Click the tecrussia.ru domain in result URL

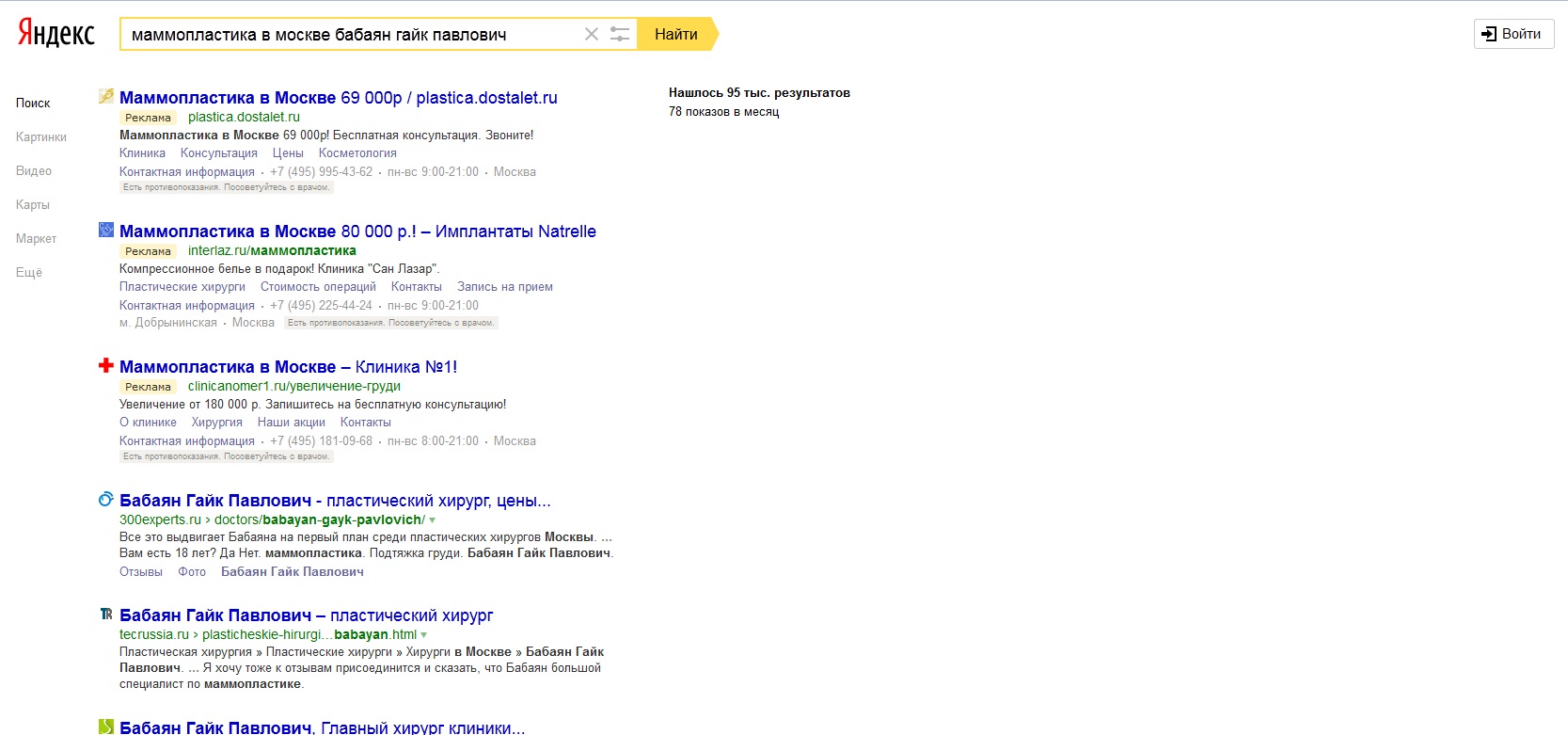point(153,635)
